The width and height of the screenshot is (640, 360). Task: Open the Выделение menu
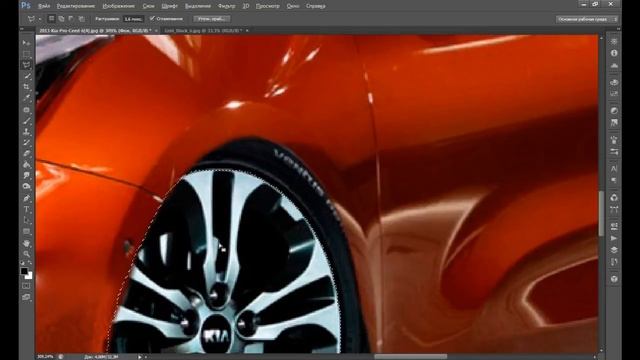(x=198, y=6)
